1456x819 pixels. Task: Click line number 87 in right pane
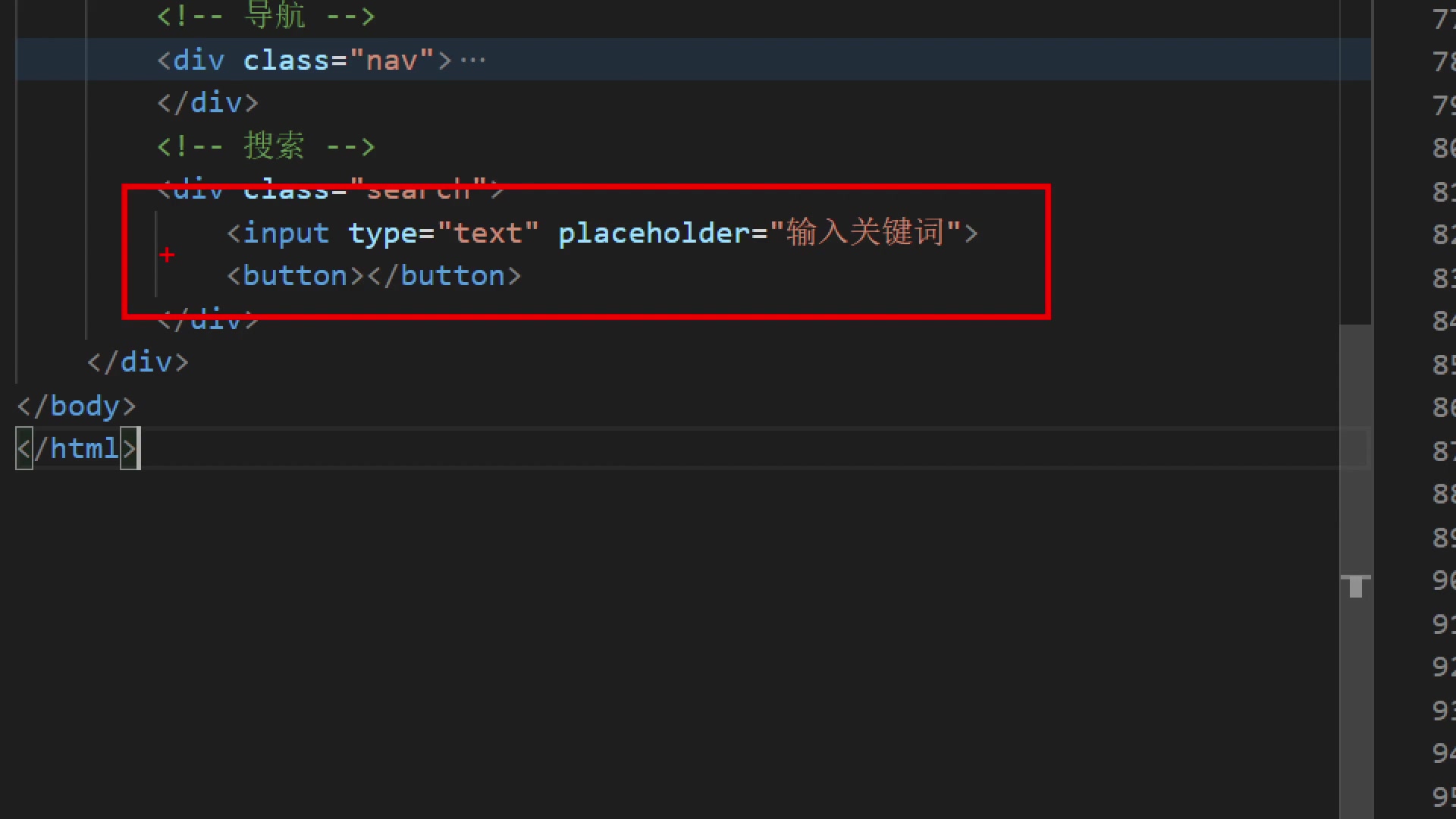tap(1442, 451)
